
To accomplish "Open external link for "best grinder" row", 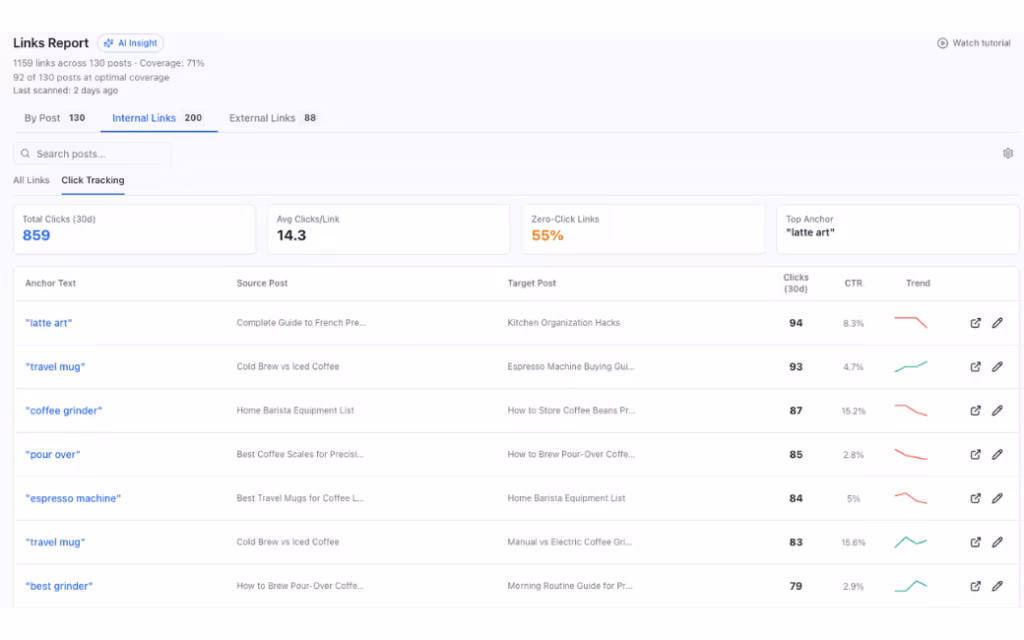I will pyautogui.click(x=976, y=587).
